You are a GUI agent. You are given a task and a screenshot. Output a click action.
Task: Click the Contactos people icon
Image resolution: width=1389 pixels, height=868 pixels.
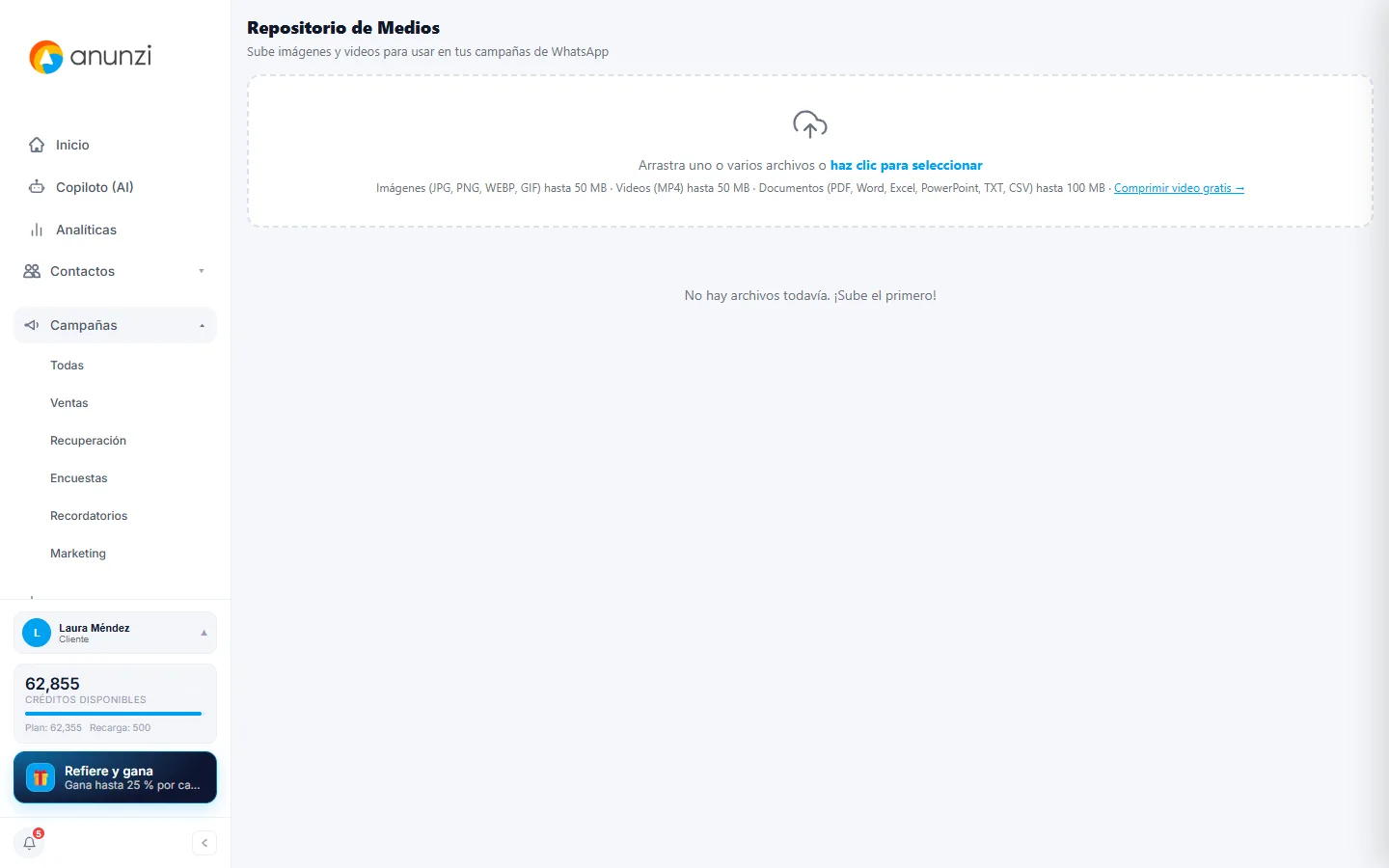32,271
